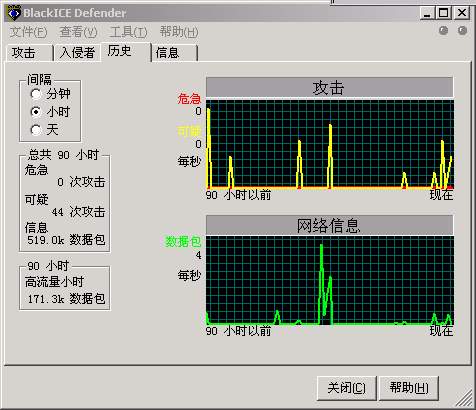Open the 工具(T) menu

pyautogui.click(x=128, y=32)
